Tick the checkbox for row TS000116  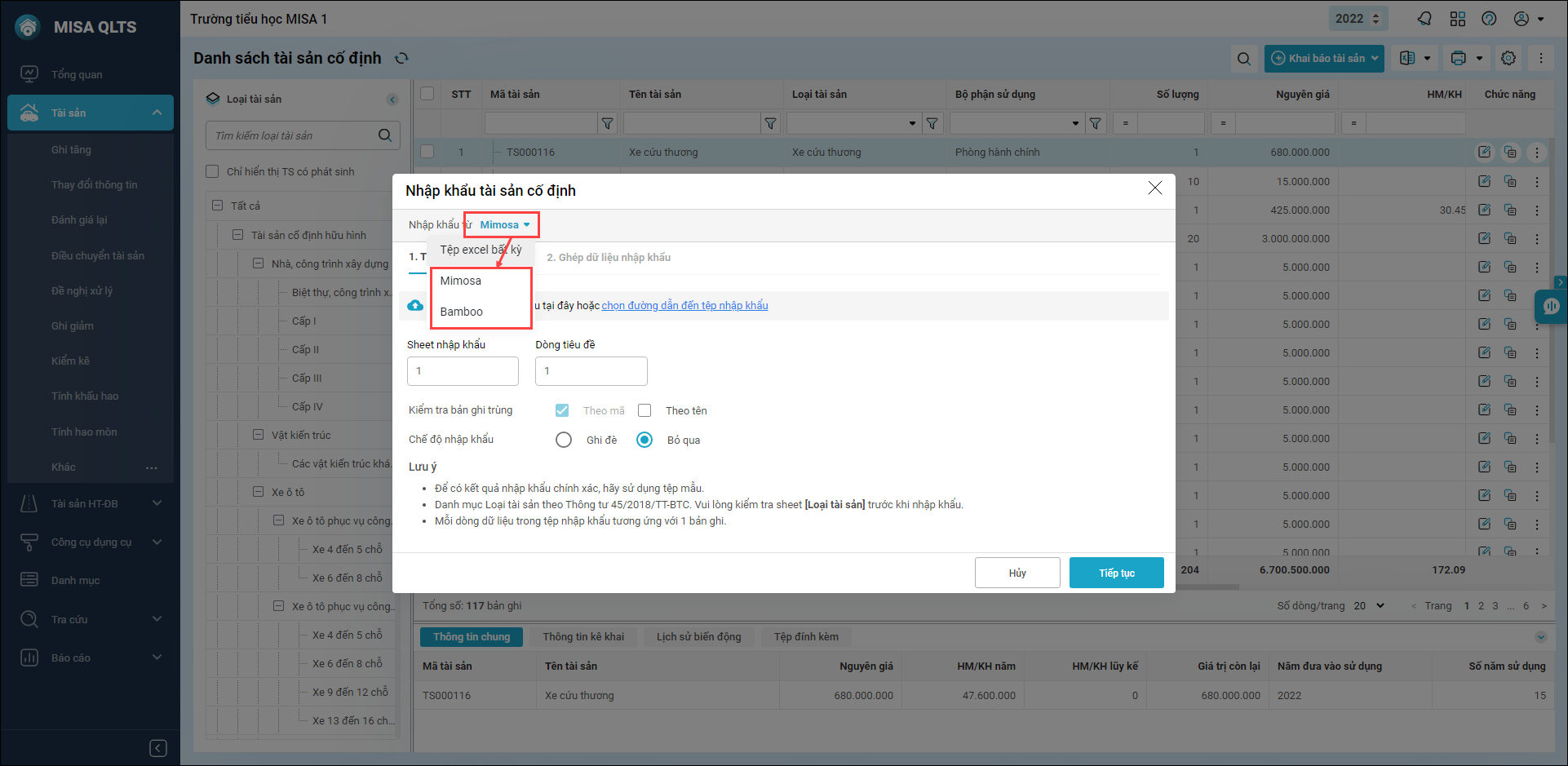[x=427, y=152]
